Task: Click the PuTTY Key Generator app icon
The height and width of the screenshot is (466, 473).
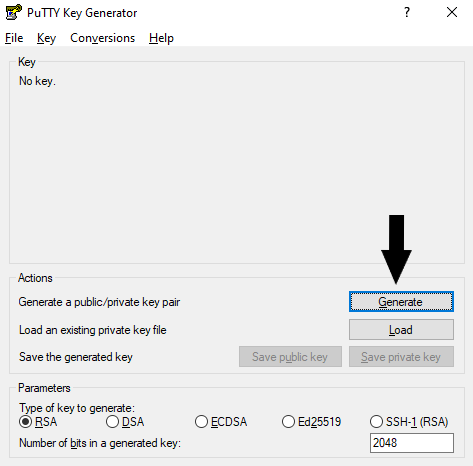Action: point(14,12)
